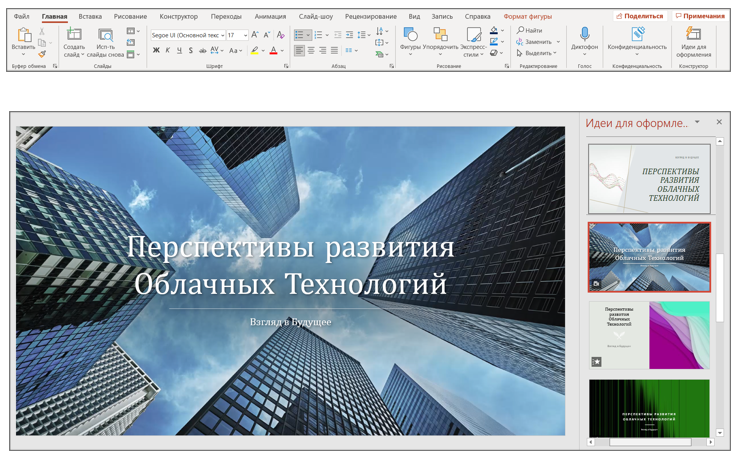Open the Слайд-шоу tab
The width and height of the screenshot is (739, 462).
316,16
